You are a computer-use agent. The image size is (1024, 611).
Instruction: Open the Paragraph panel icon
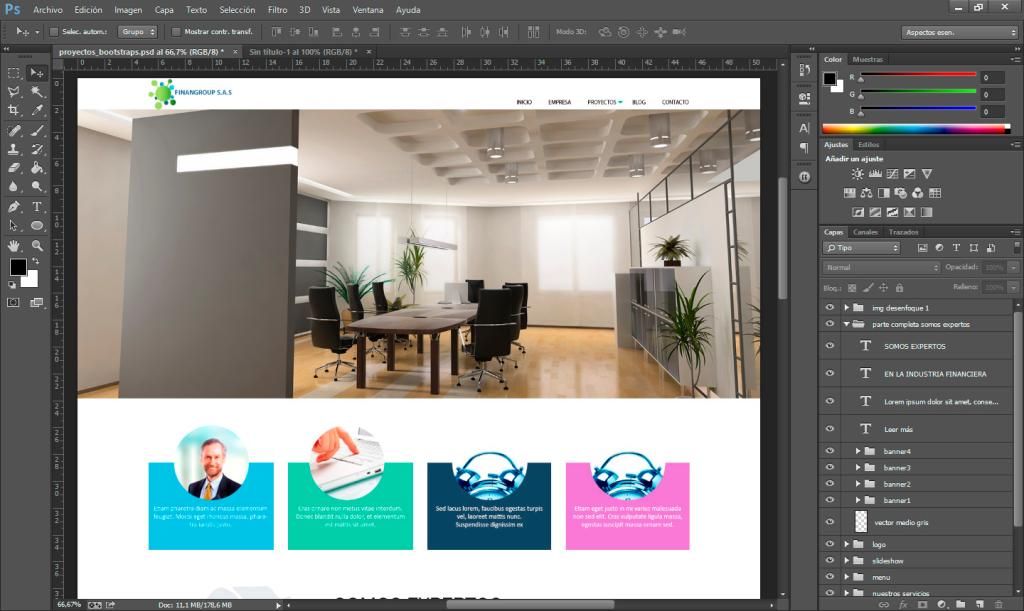[x=805, y=148]
